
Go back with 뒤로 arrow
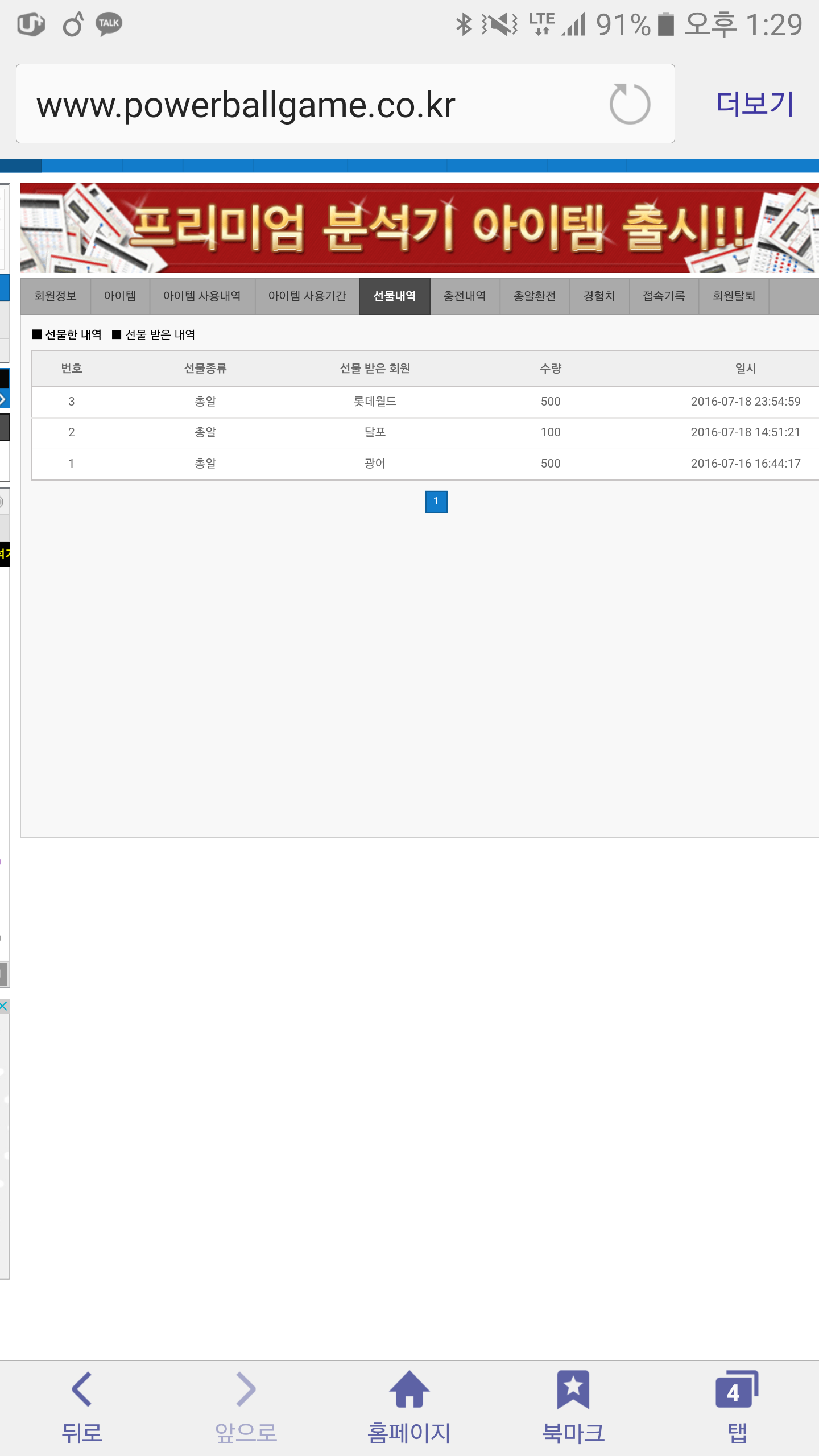(82, 1407)
